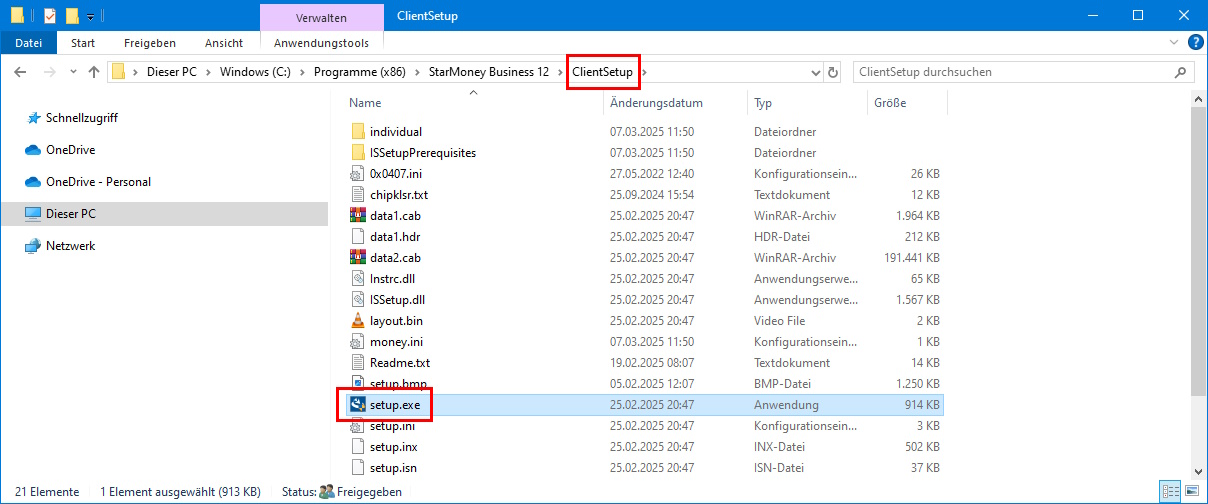Go up one folder level arrow
1208x504 pixels.
pos(95,72)
